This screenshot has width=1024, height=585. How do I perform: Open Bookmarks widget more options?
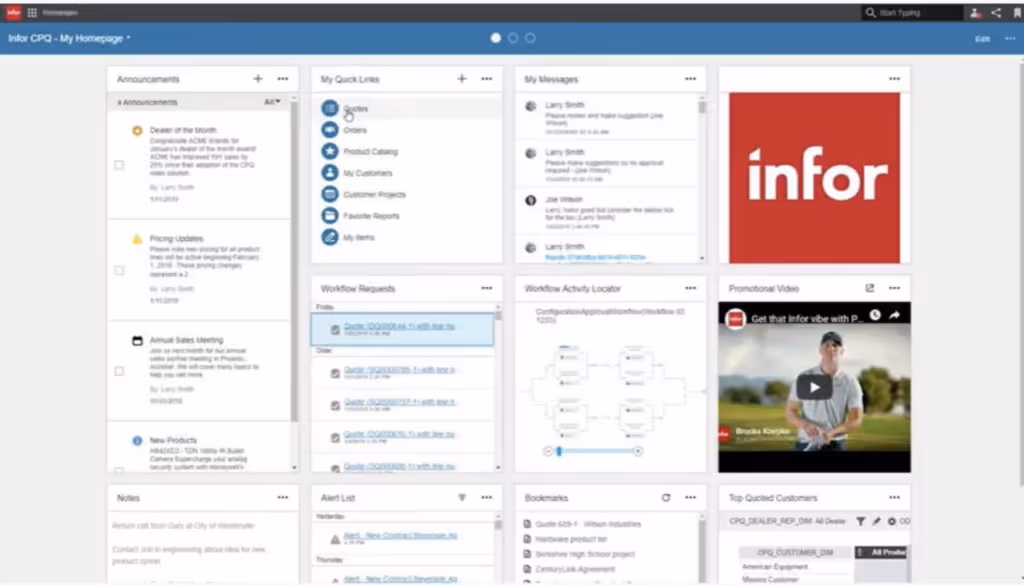tap(690, 498)
